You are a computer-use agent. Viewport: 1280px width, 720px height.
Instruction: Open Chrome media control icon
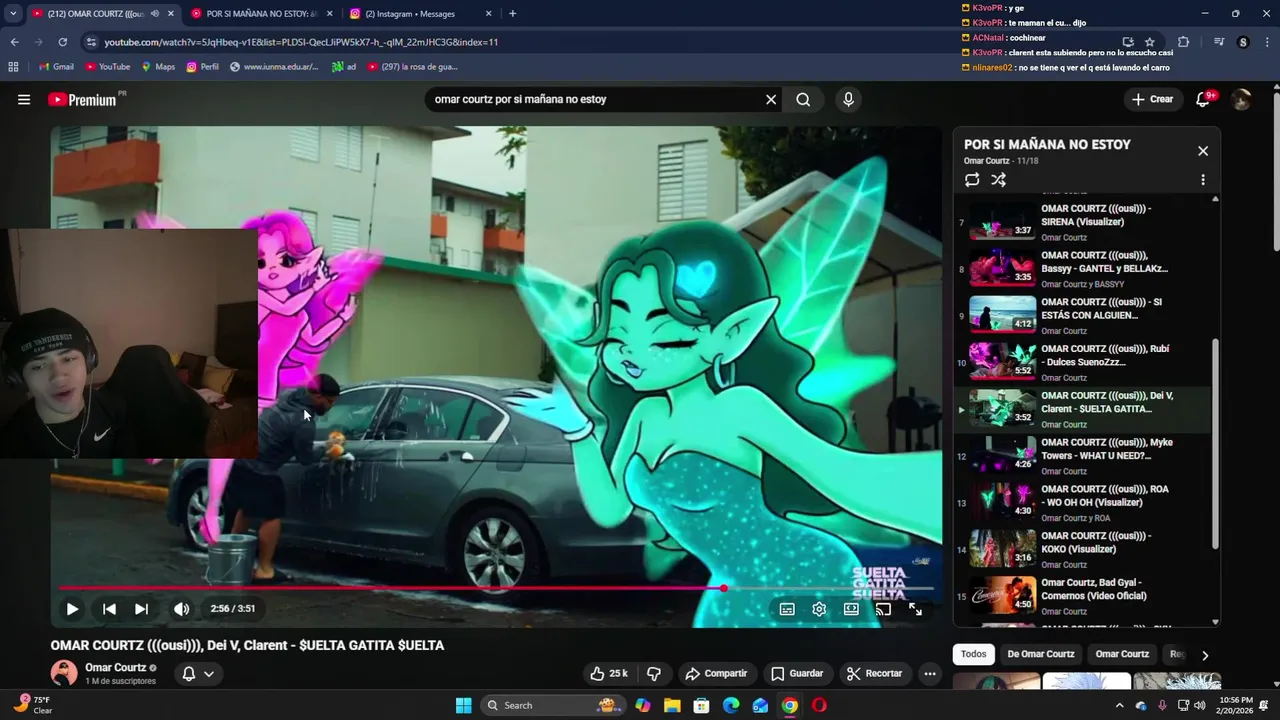click(1219, 42)
